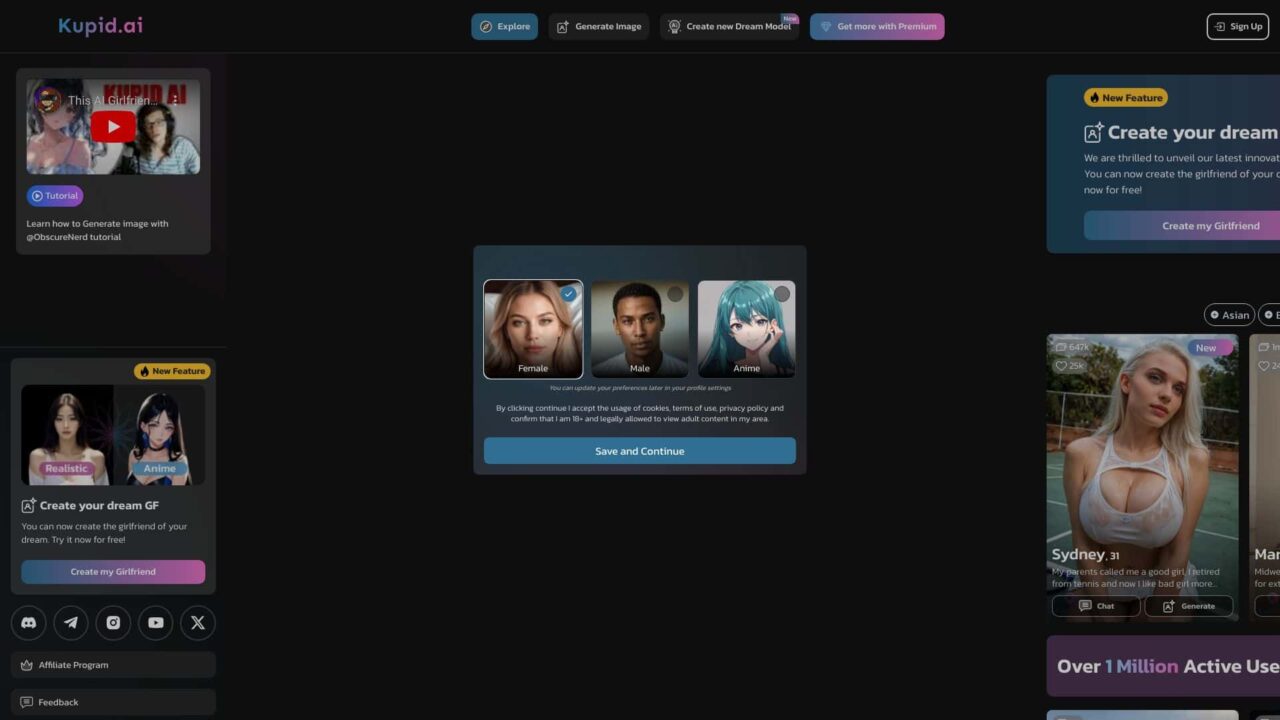This screenshot has height=720, width=1280.
Task: Play the tutorial video thumbnail
Action: click(112, 126)
